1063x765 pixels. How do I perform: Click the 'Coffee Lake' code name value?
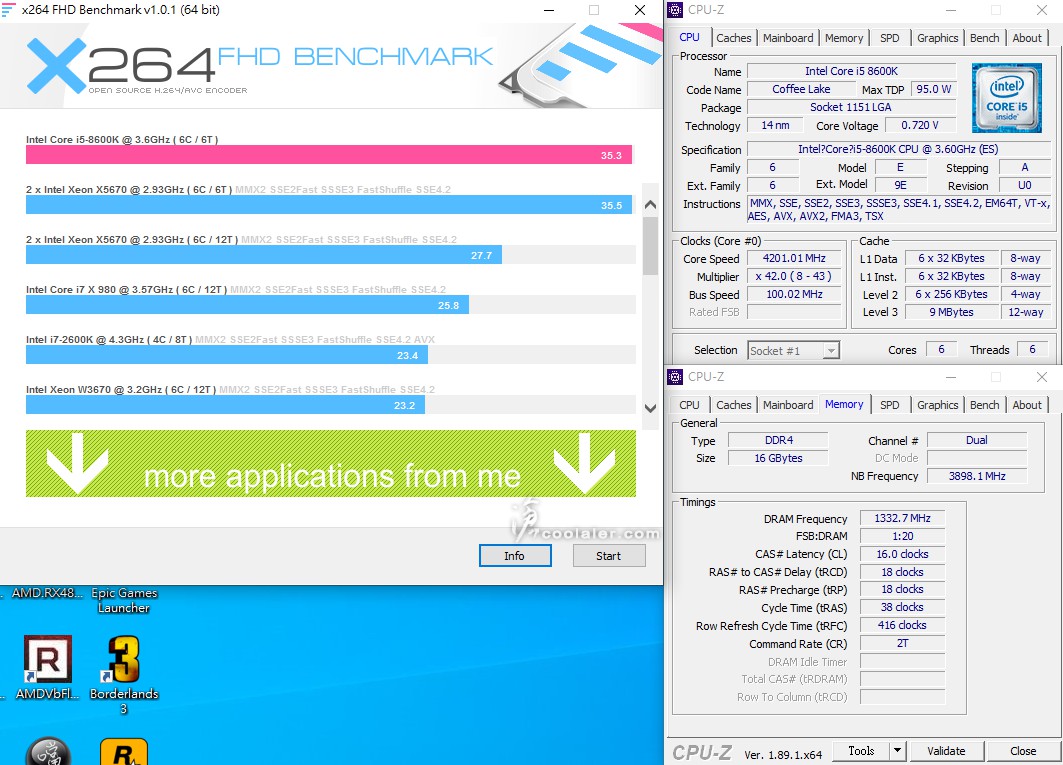801,90
